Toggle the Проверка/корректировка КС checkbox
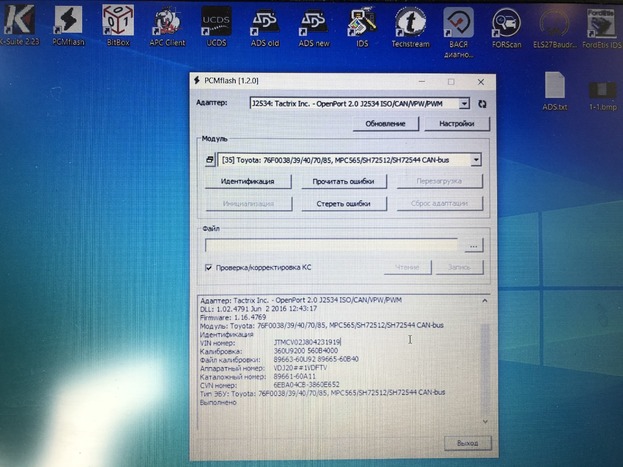This screenshot has height=467, width=623. (209, 268)
